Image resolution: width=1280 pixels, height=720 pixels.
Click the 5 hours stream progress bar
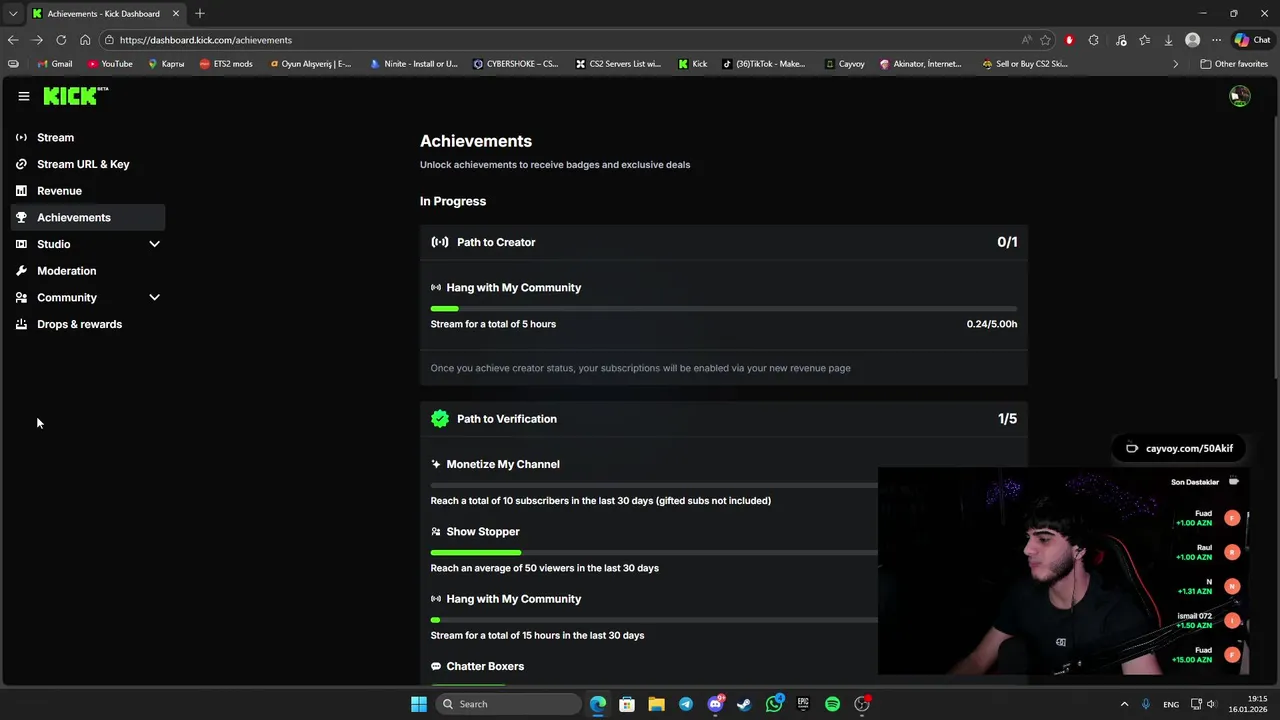click(724, 309)
